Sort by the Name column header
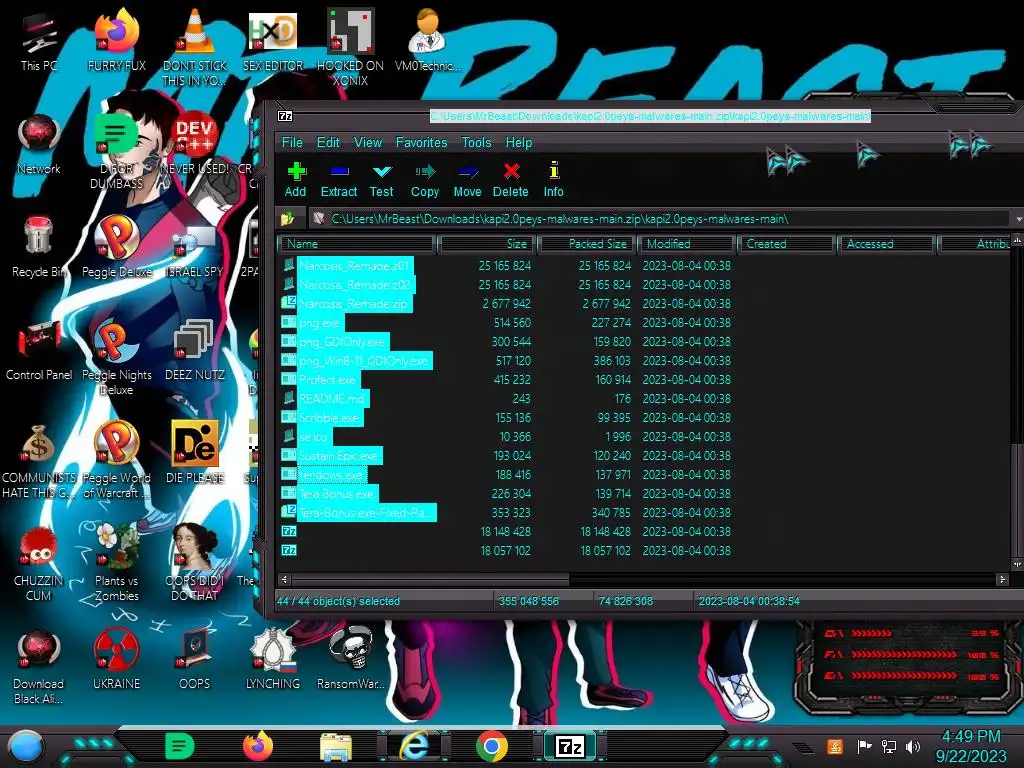The width and height of the screenshot is (1024, 768). coord(357,244)
